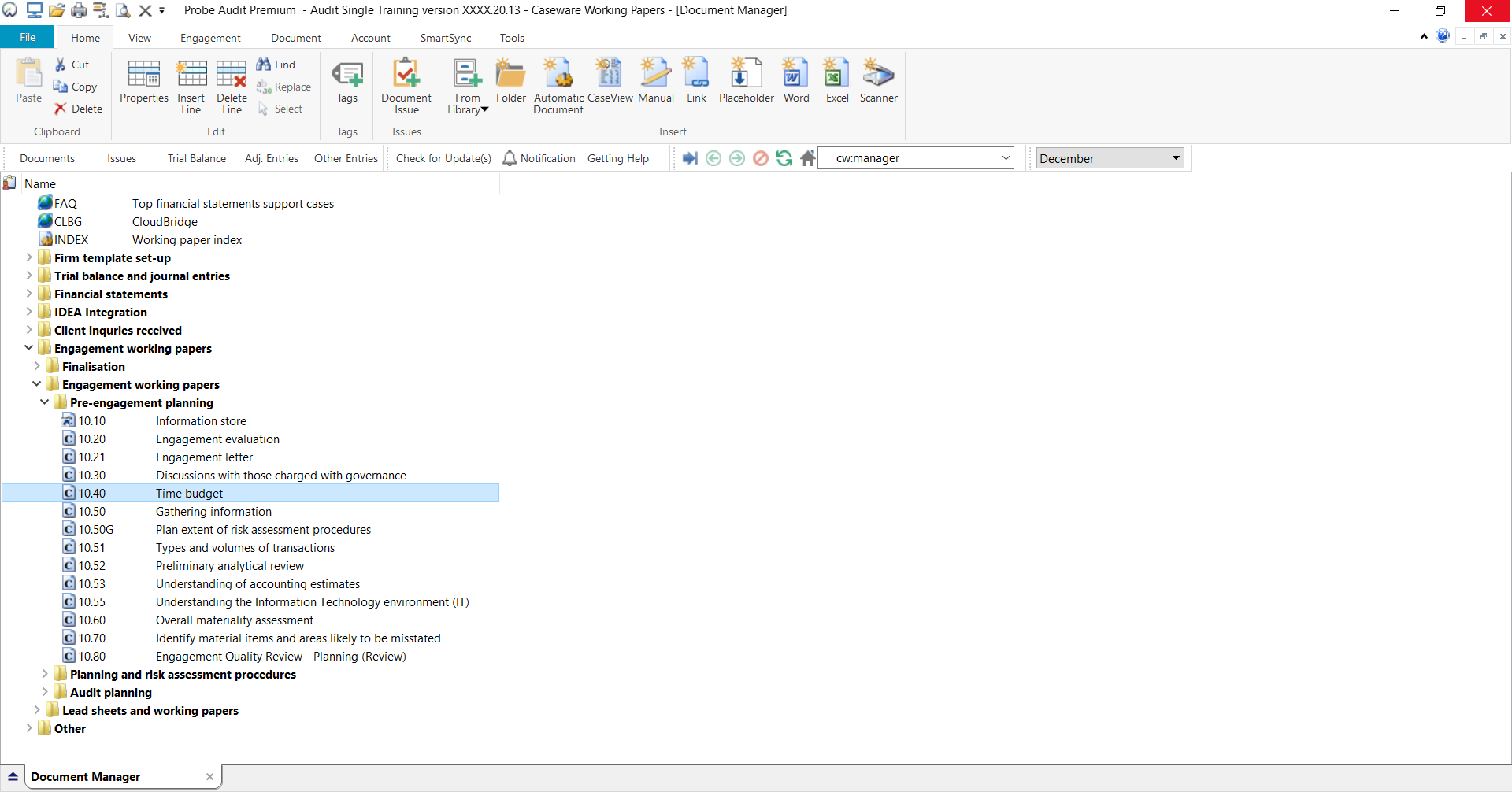Open the December period dropdown
1512x792 pixels.
1110,158
